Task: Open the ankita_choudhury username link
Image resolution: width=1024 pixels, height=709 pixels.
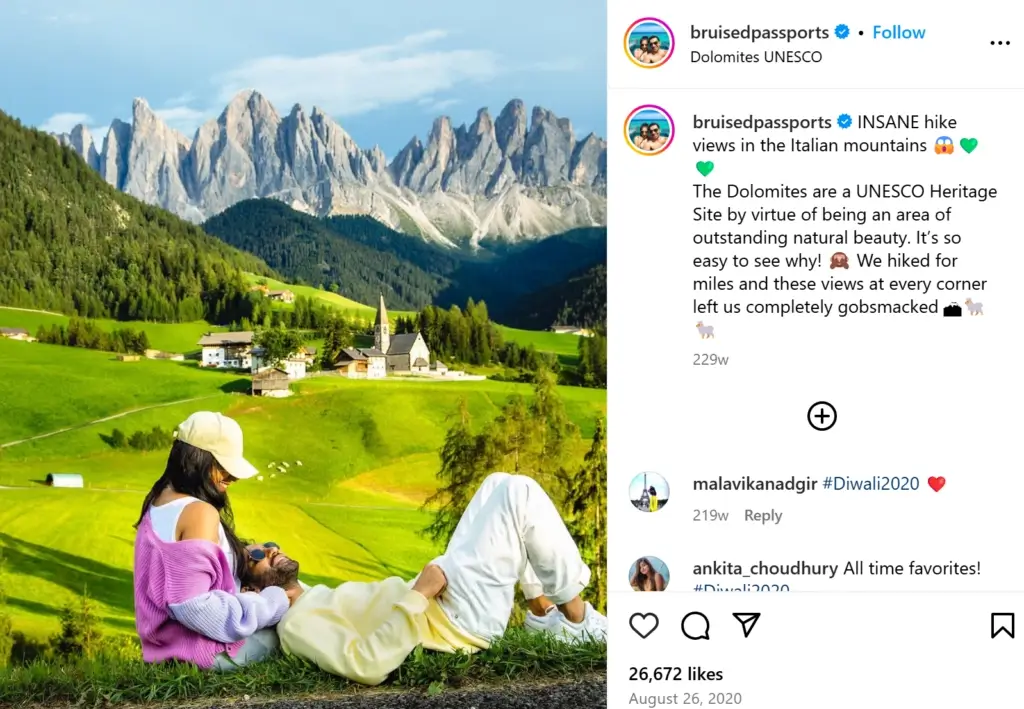Action: [x=765, y=568]
